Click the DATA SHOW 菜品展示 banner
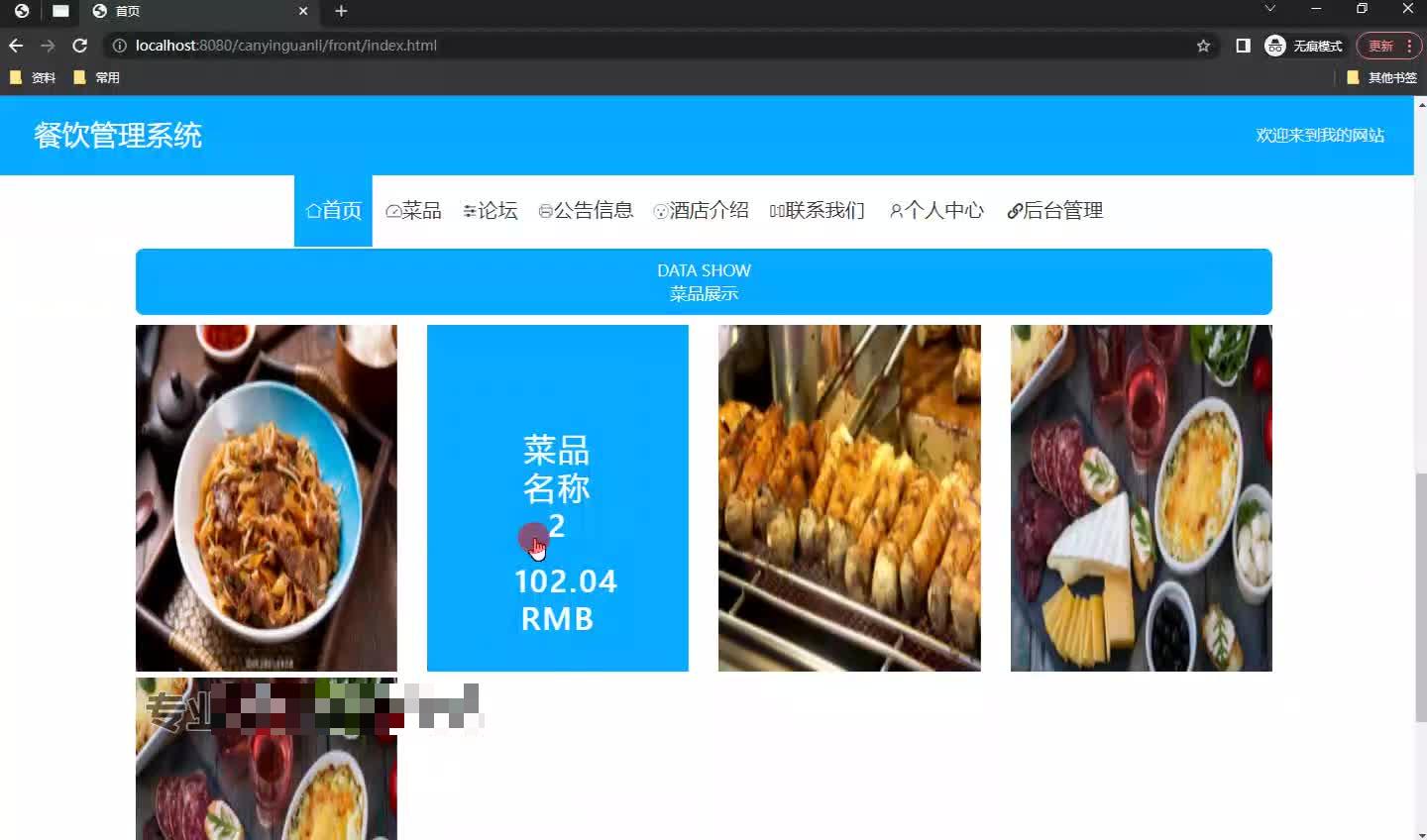This screenshot has height=840, width=1427. 704,281
